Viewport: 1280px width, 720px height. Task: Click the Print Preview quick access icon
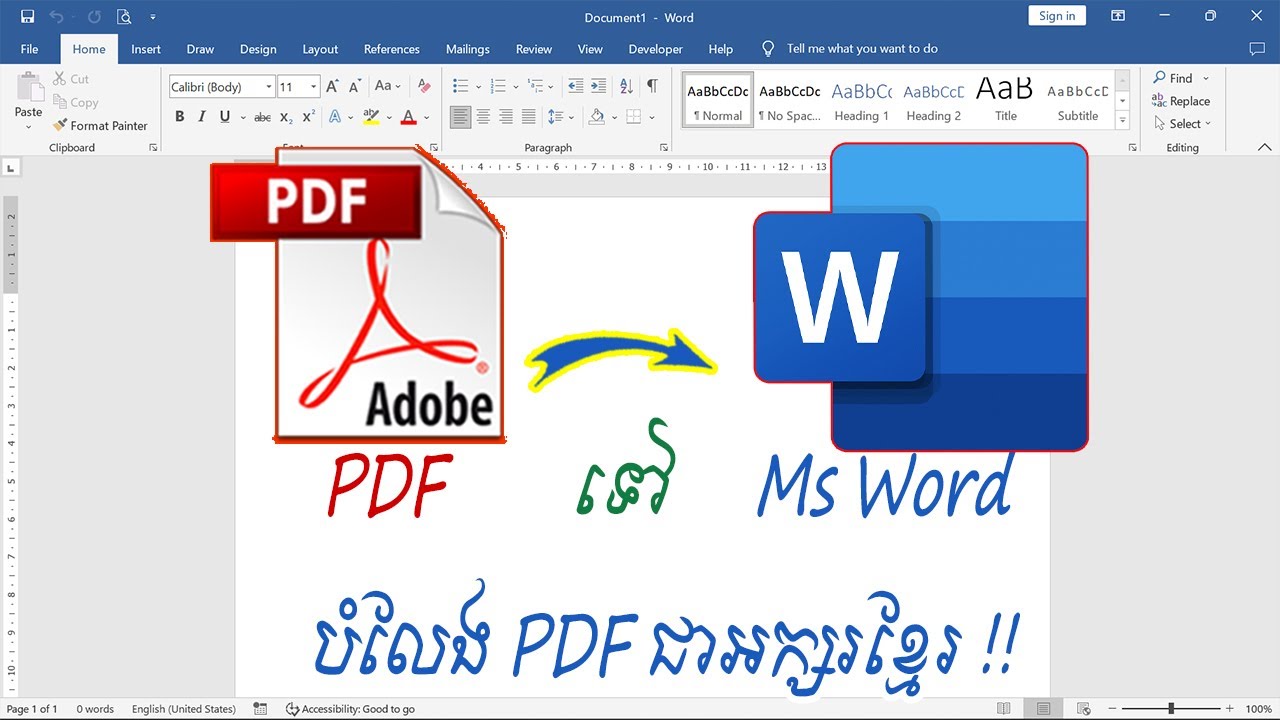[124, 17]
